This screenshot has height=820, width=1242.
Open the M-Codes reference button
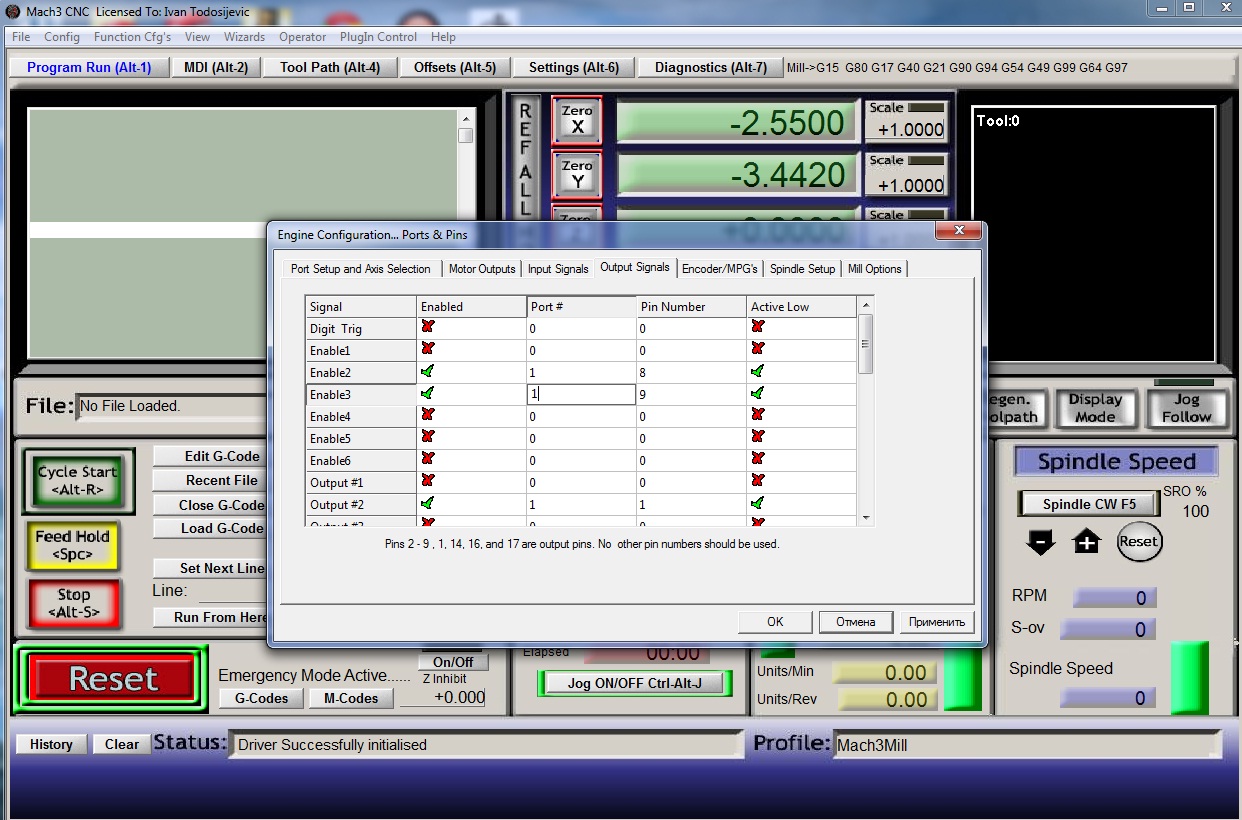[351, 698]
